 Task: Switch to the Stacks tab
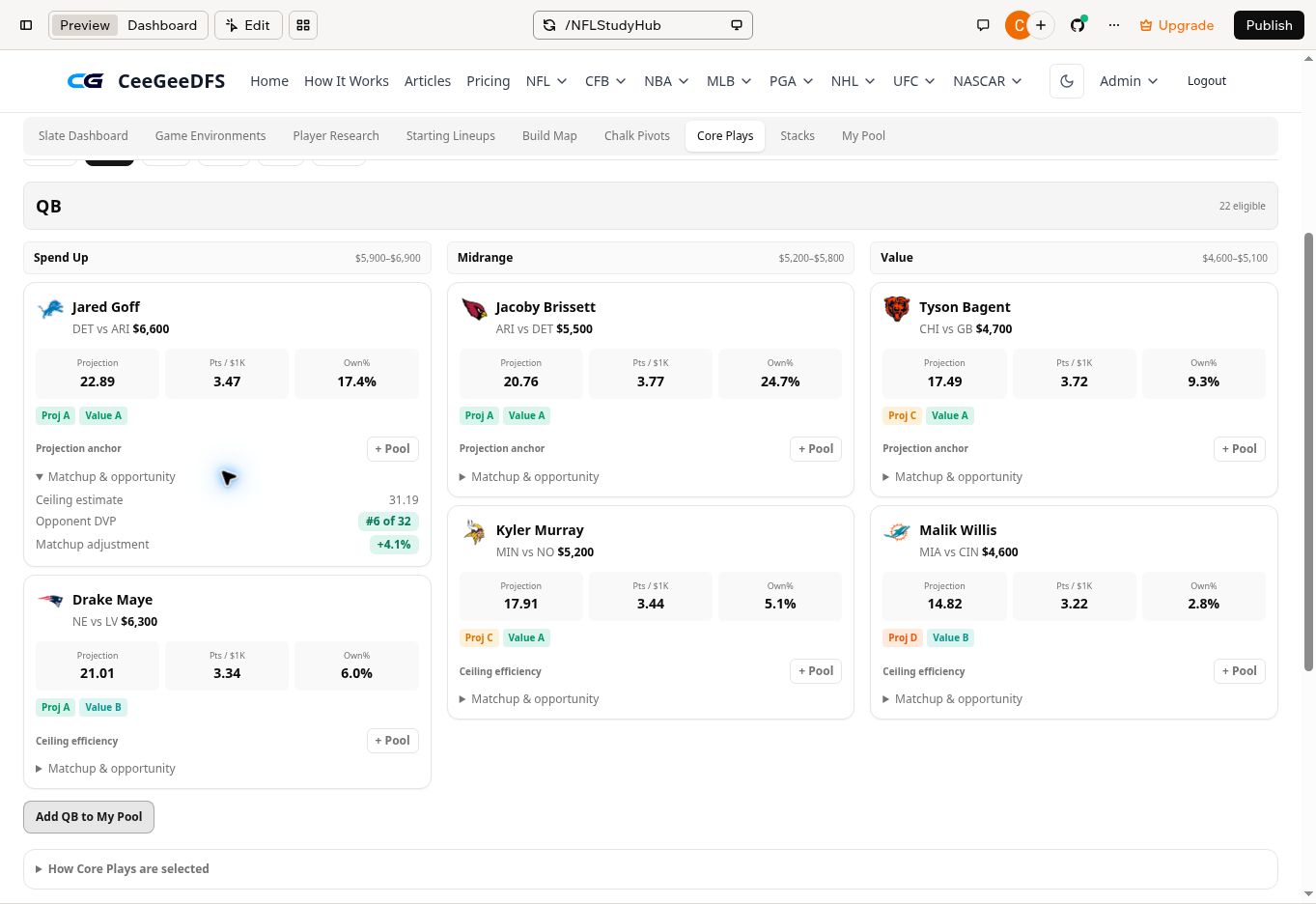pyautogui.click(x=798, y=136)
